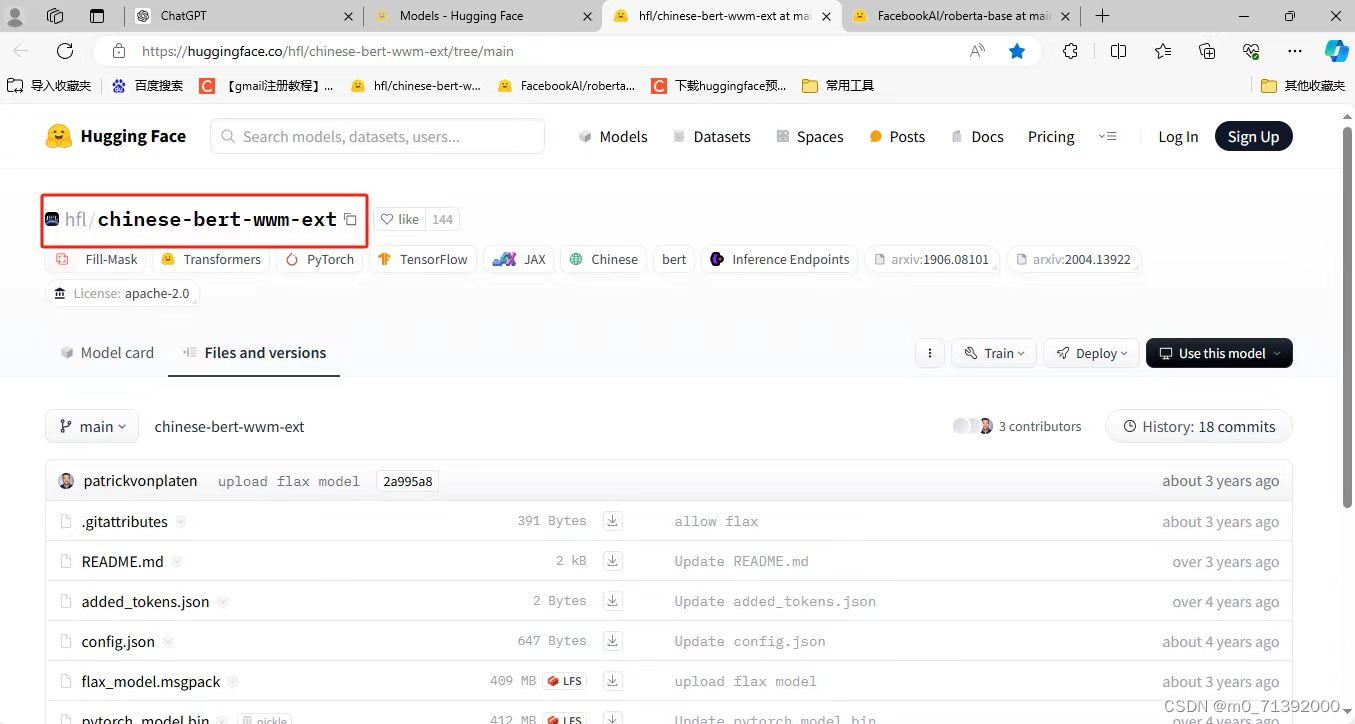The image size is (1355, 724).
Task: Open collections icon in toolbar
Action: 1207,51
